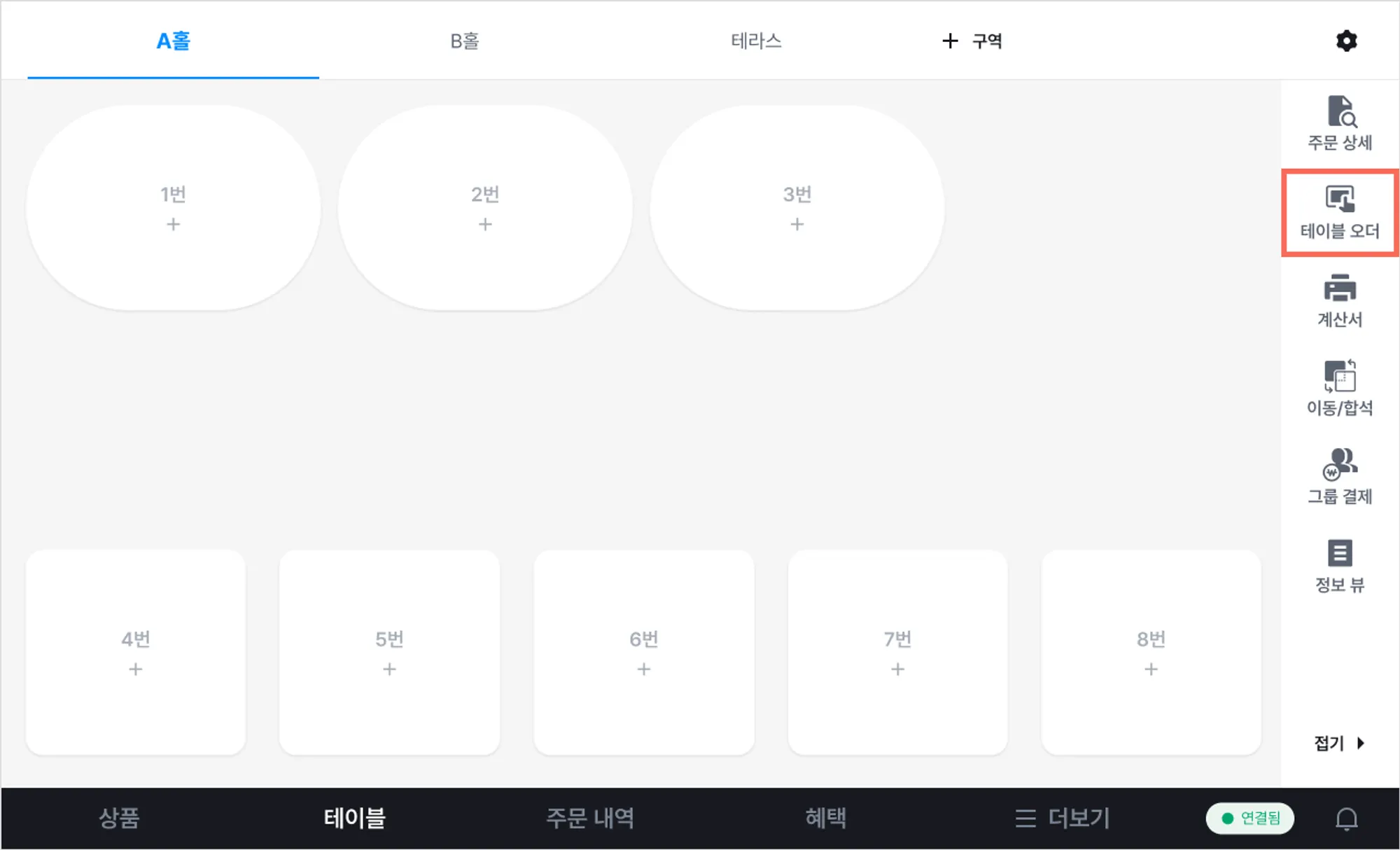Select table 1번
Image resolution: width=1400 pixels, height=850 pixels.
click(173, 208)
